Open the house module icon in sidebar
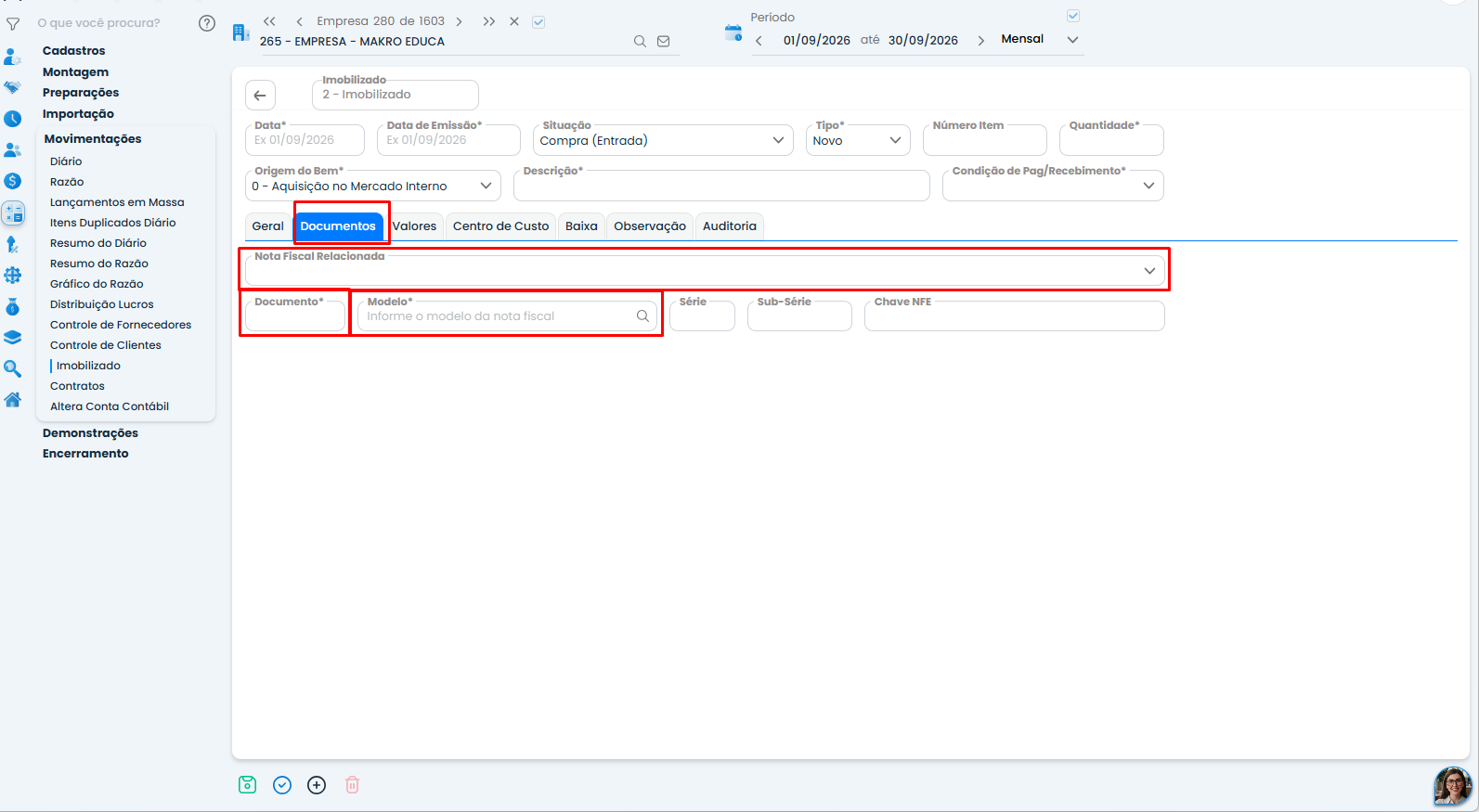 (x=13, y=400)
